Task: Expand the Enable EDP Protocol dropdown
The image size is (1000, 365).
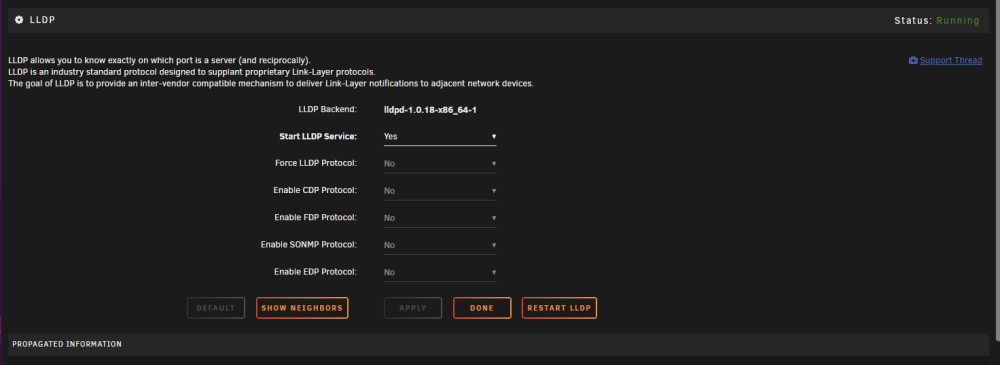Action: coord(439,272)
